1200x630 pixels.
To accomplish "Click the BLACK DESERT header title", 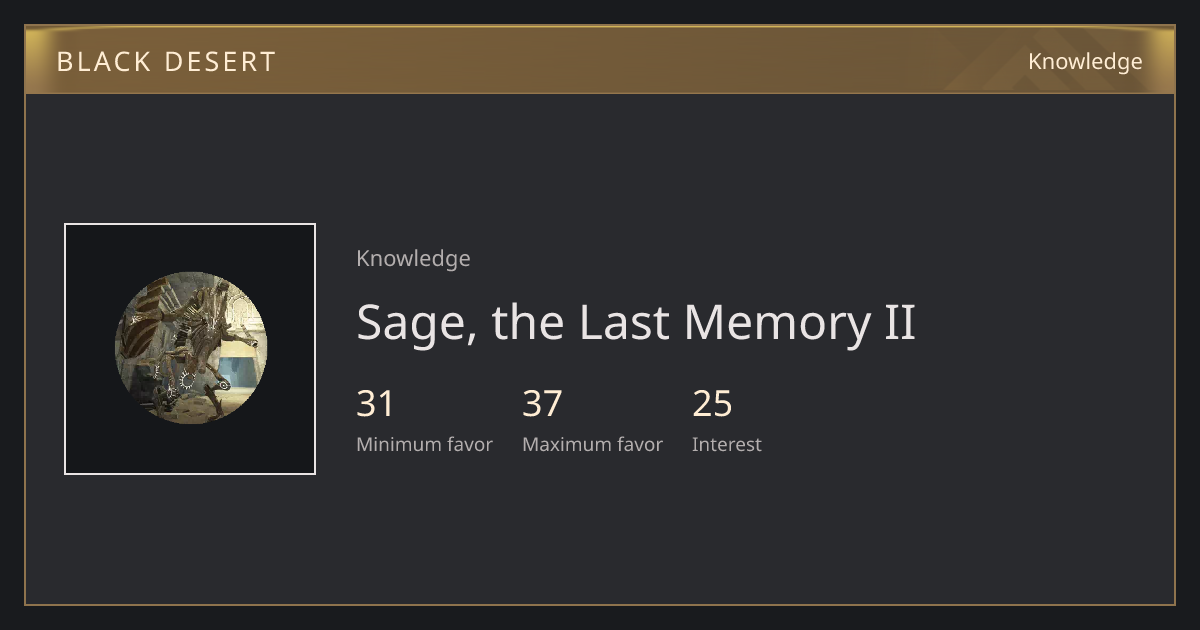I will coord(166,62).
